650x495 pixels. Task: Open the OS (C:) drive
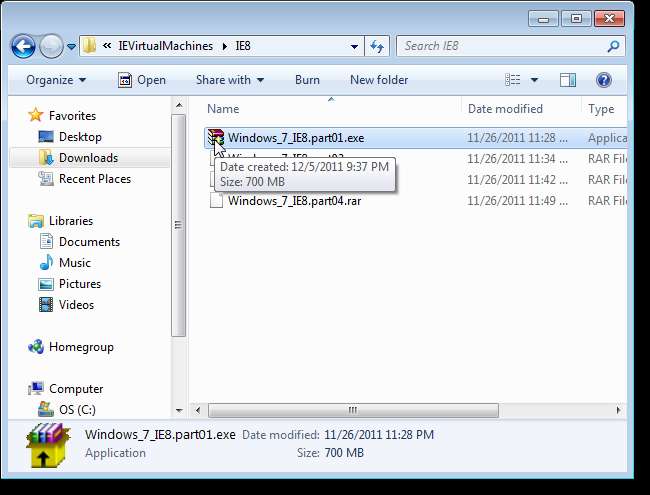(x=77, y=410)
